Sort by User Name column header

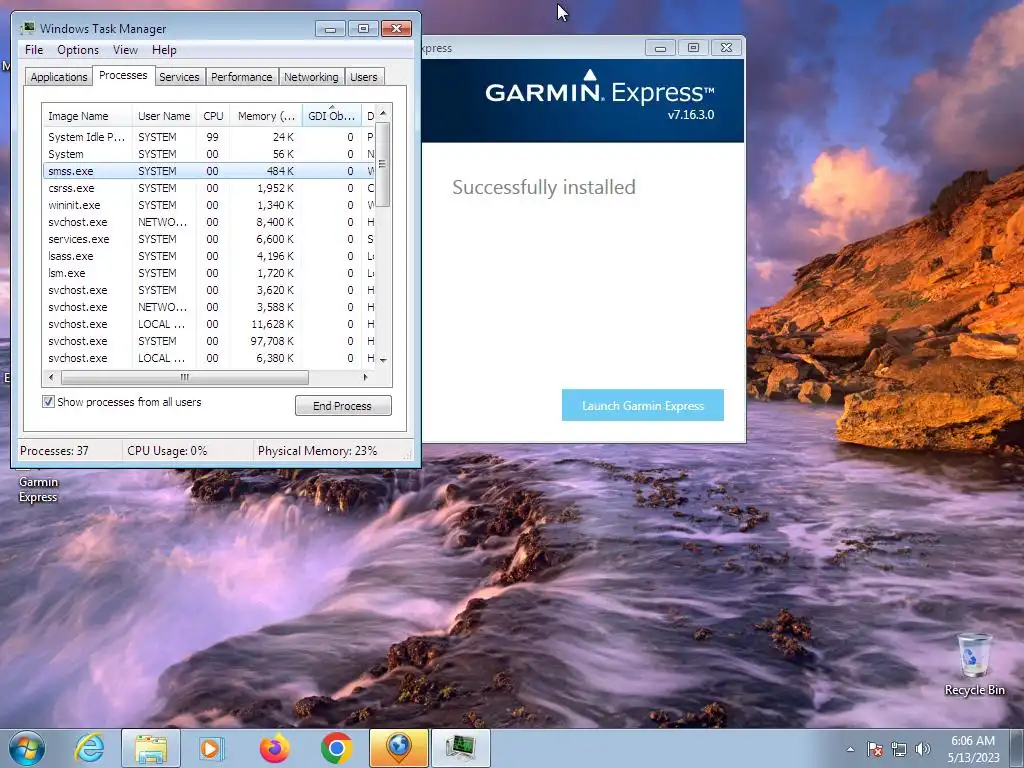164,116
